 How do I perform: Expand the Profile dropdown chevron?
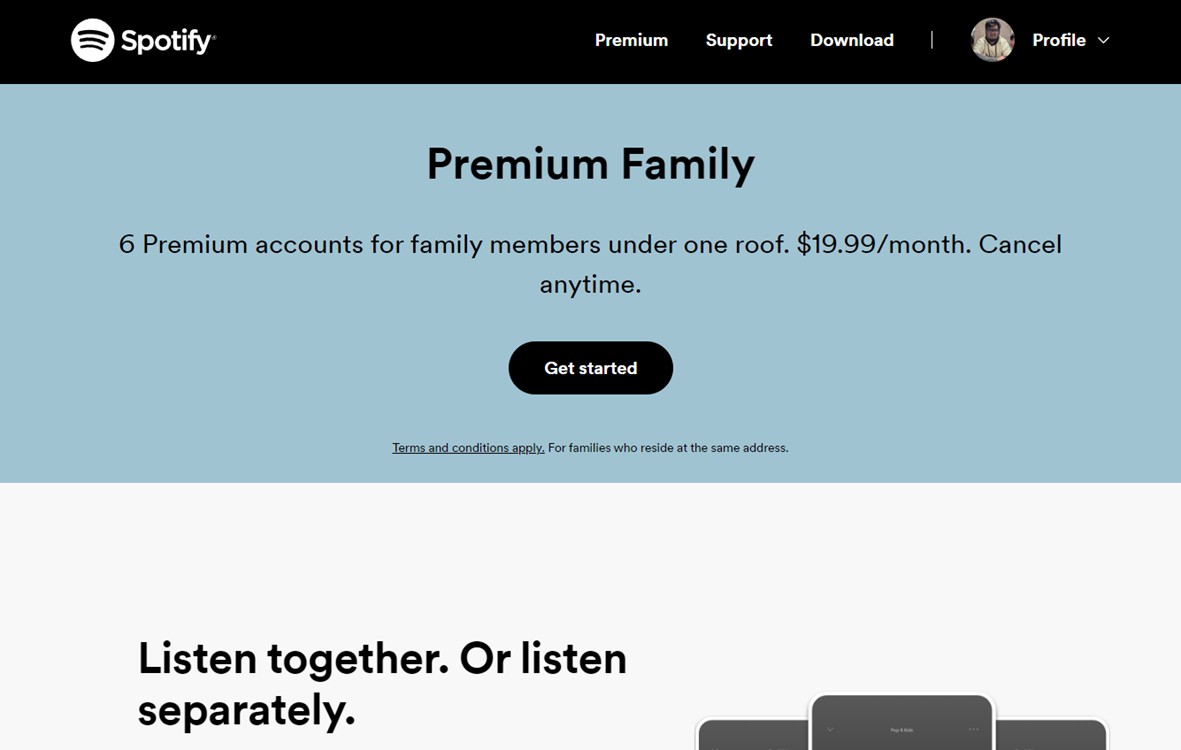pyautogui.click(x=1104, y=41)
